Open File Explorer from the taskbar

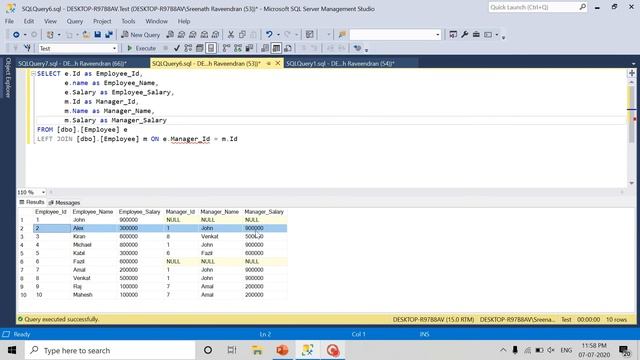pyautogui.click(x=257, y=350)
